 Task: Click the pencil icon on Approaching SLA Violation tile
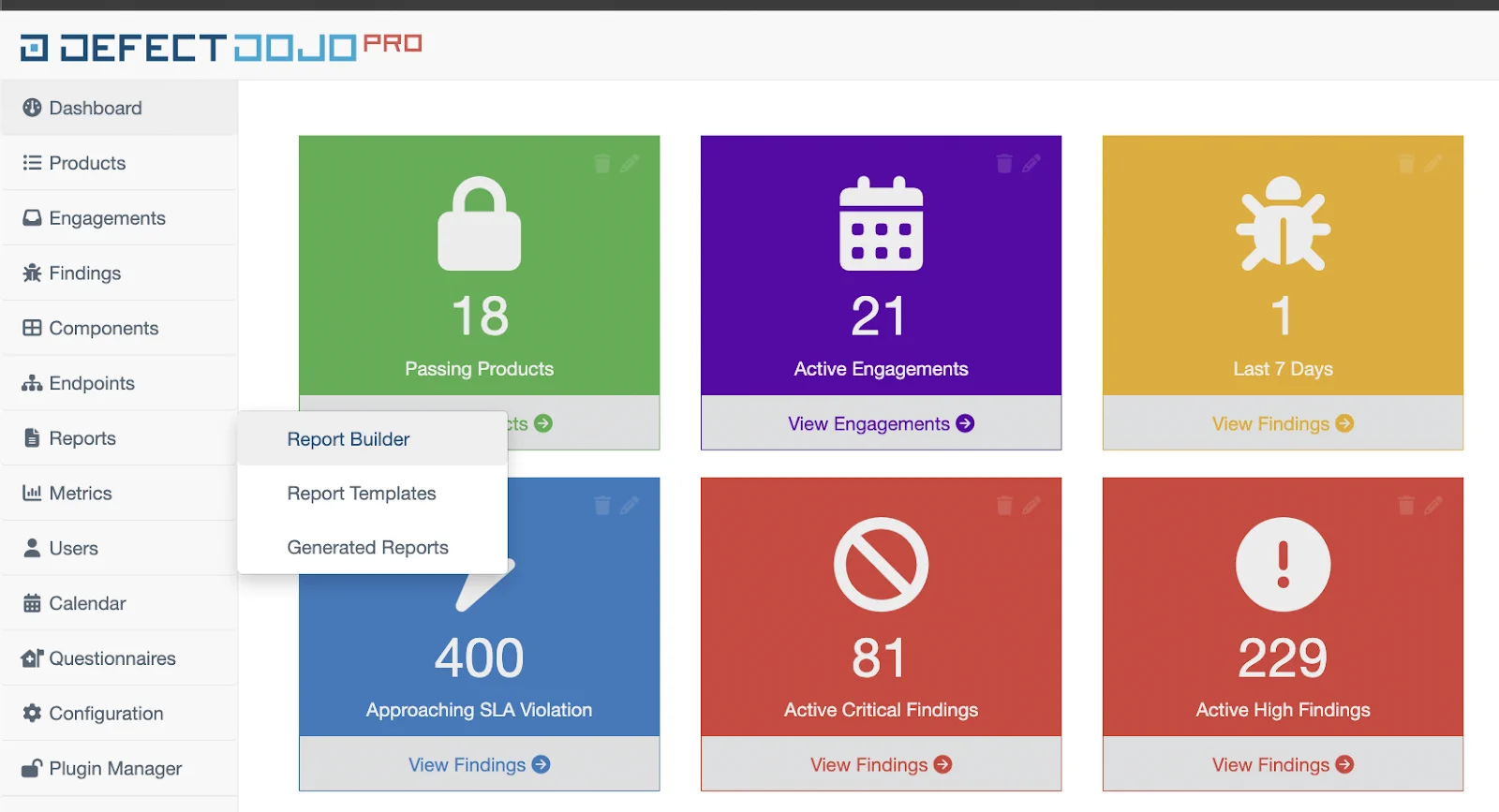tap(630, 506)
